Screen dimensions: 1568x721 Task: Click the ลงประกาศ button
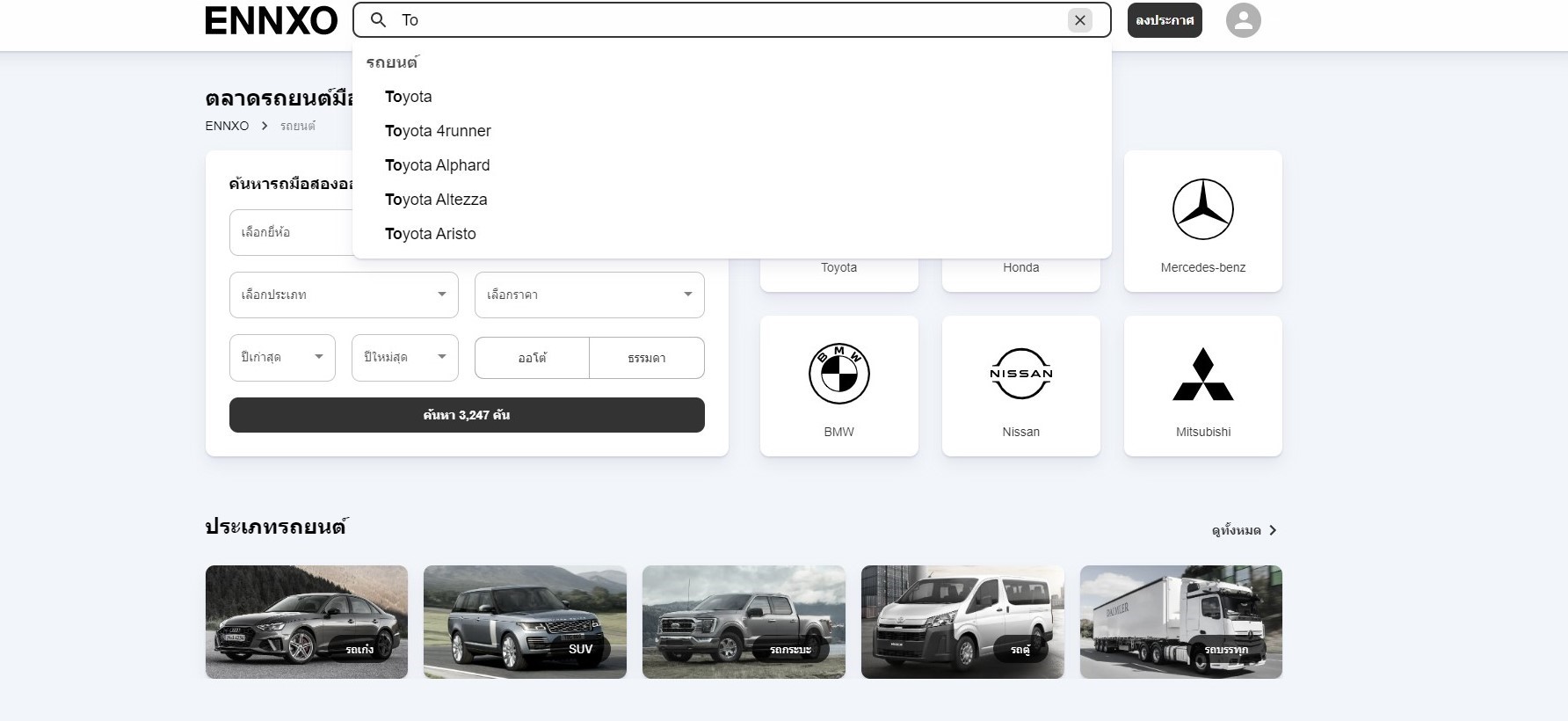[1165, 20]
